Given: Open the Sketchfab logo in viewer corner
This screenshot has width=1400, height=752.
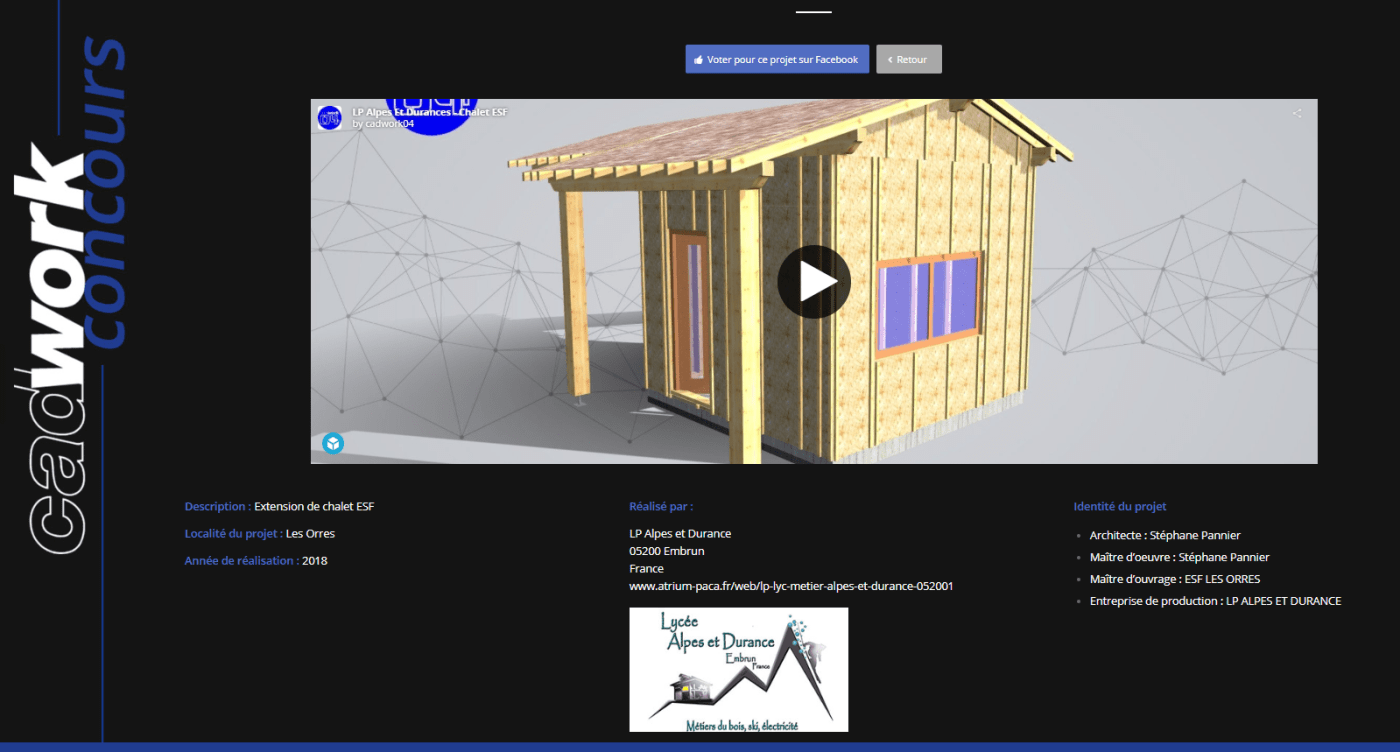Looking at the screenshot, I should [x=333, y=443].
